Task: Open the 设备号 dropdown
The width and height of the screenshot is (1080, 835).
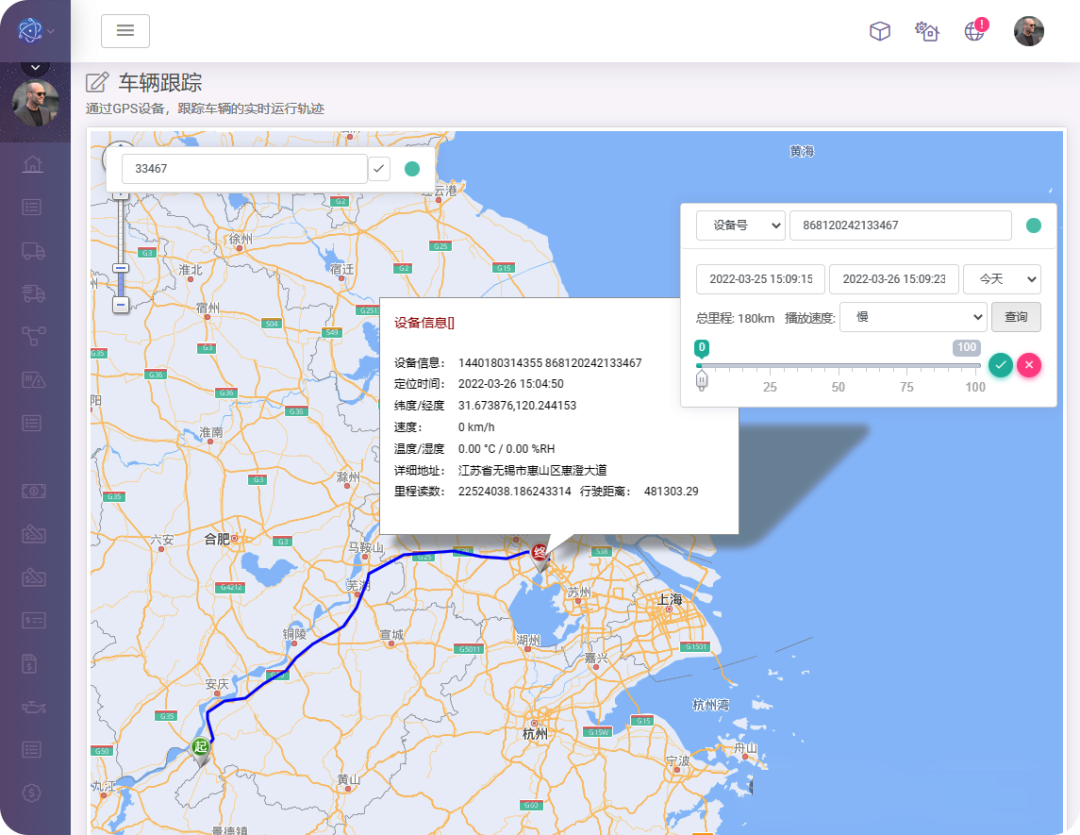Action: (x=740, y=226)
